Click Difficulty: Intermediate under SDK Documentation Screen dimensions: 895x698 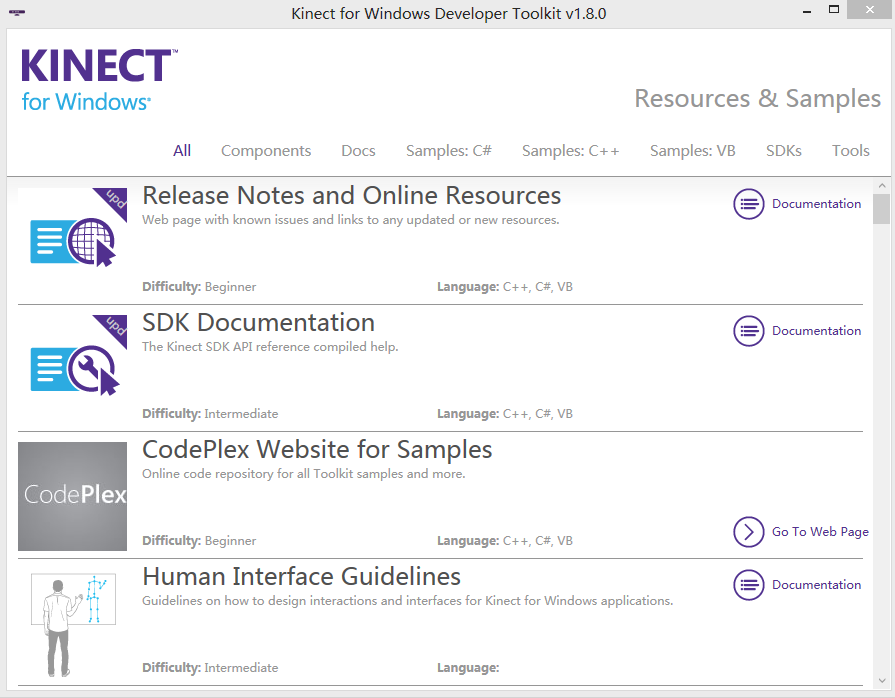pos(210,414)
